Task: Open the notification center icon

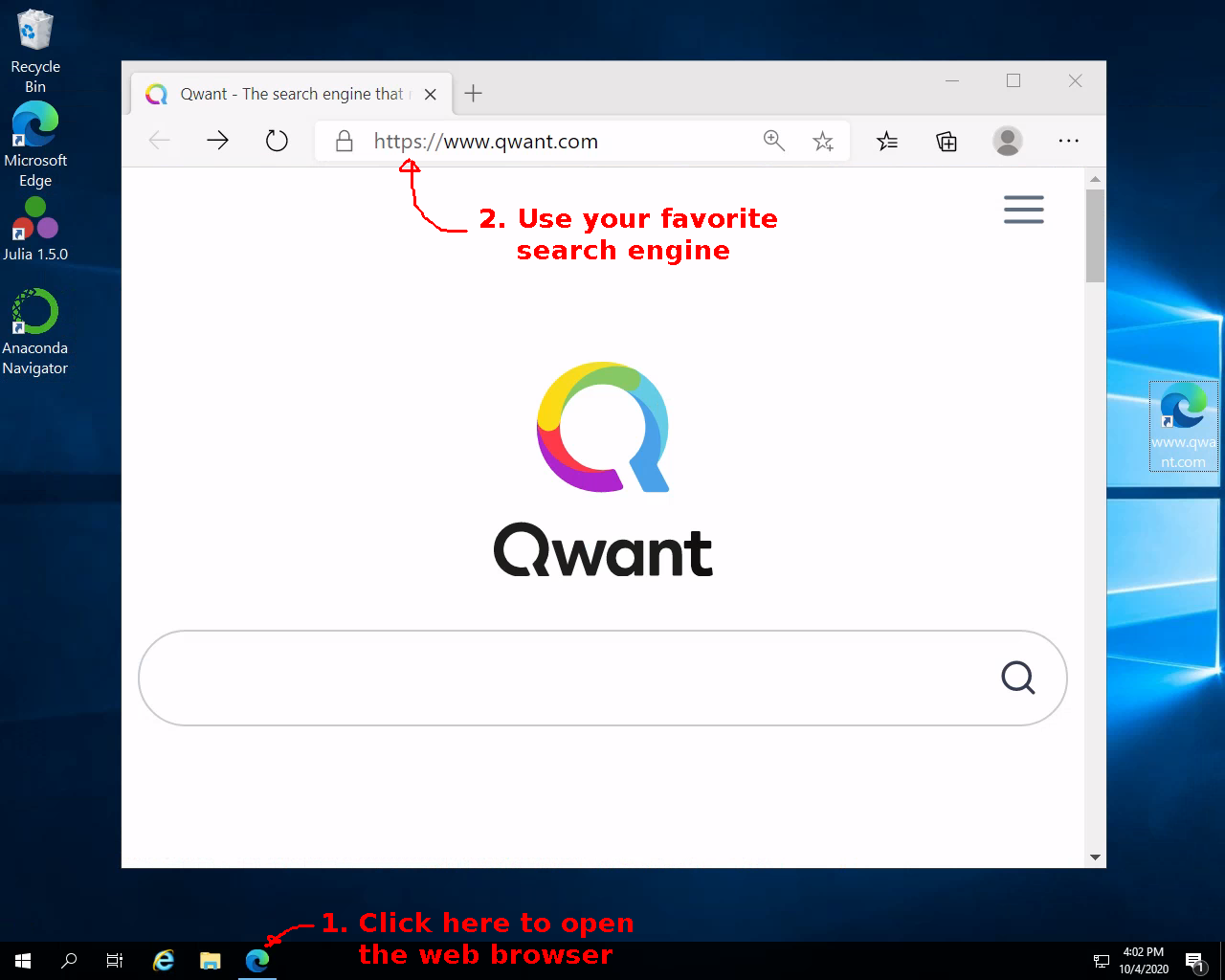Action: (x=1194, y=961)
